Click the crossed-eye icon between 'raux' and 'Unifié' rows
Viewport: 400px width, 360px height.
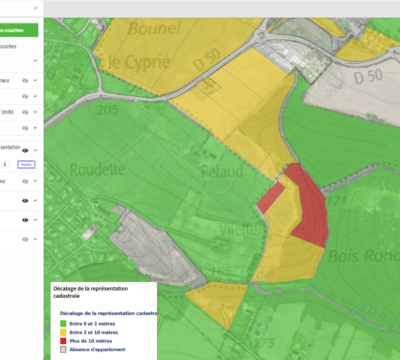(25, 96)
